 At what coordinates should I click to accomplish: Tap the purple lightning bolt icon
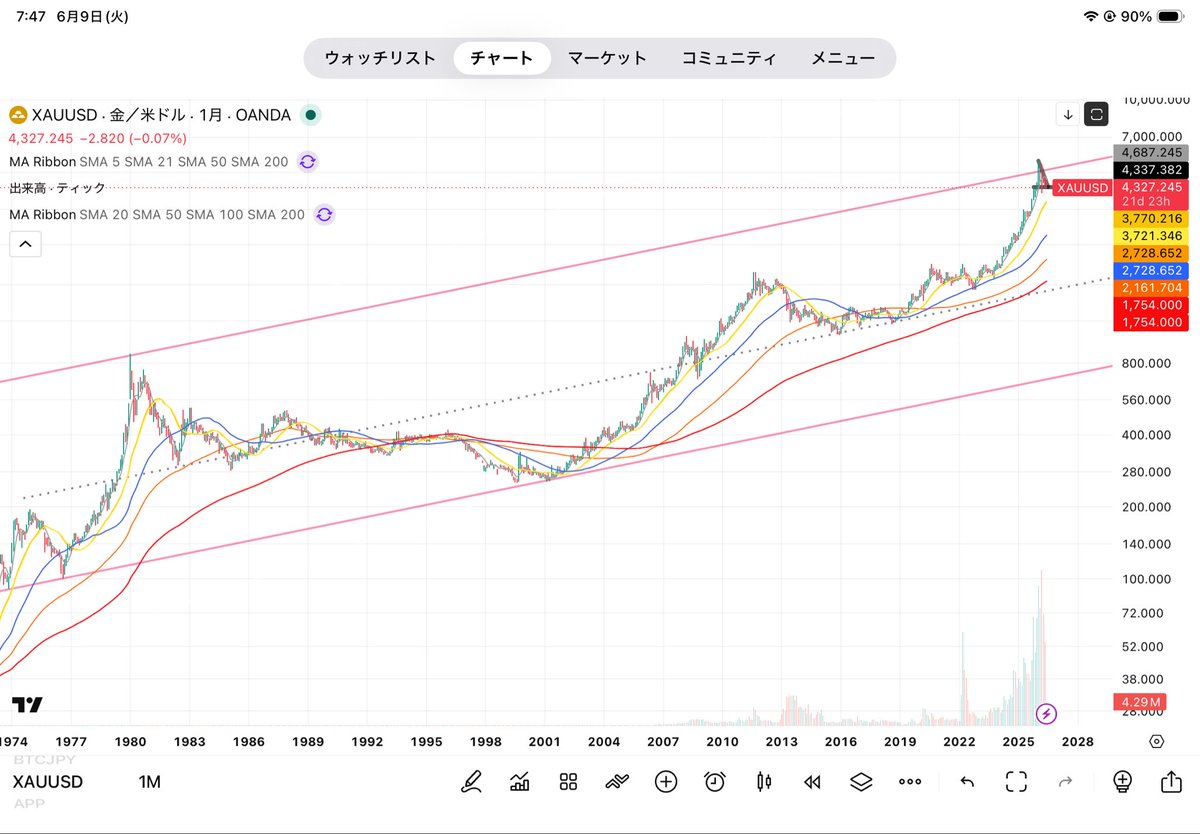point(1045,713)
